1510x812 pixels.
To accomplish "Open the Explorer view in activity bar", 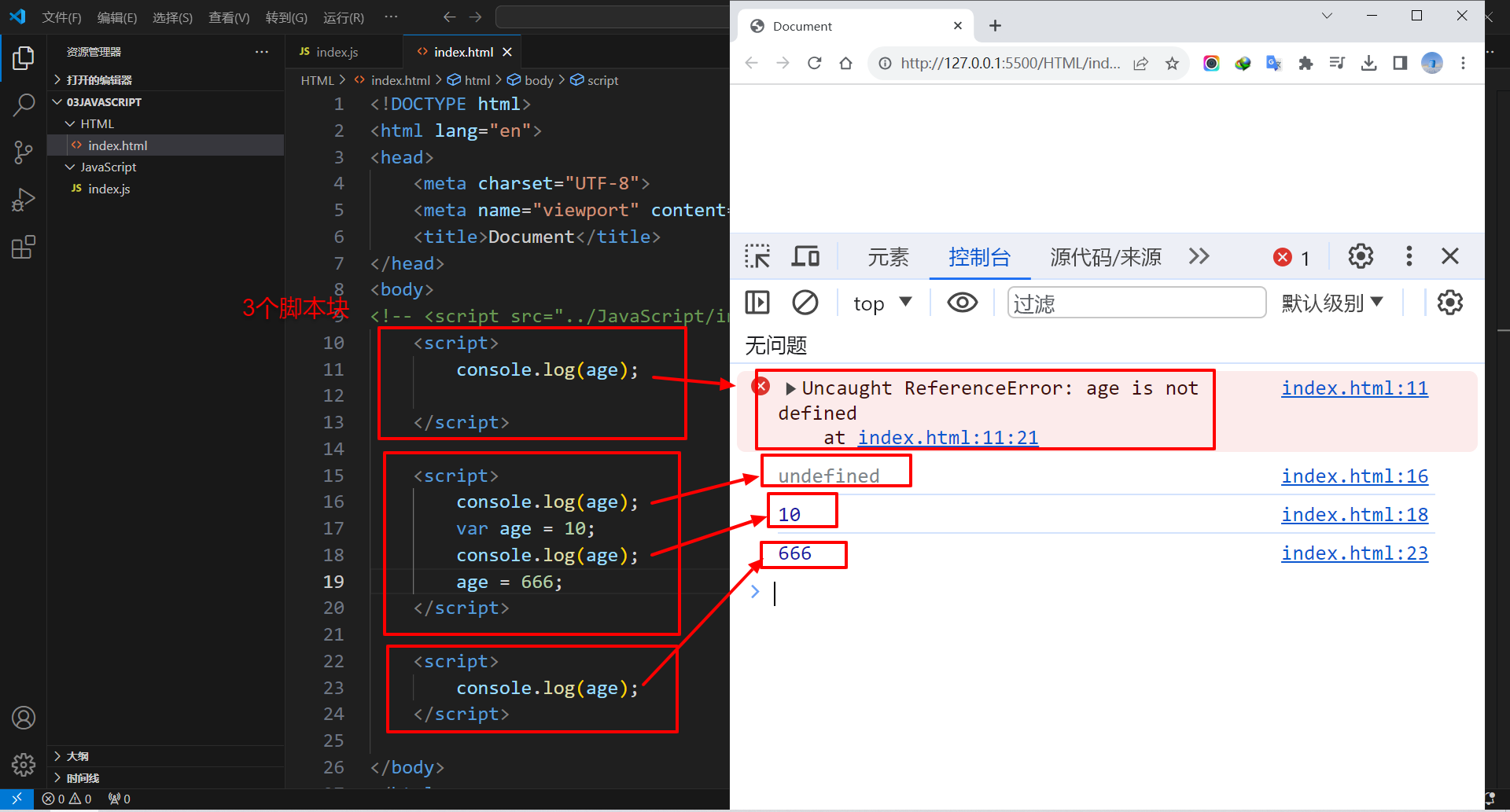I will click(x=24, y=58).
